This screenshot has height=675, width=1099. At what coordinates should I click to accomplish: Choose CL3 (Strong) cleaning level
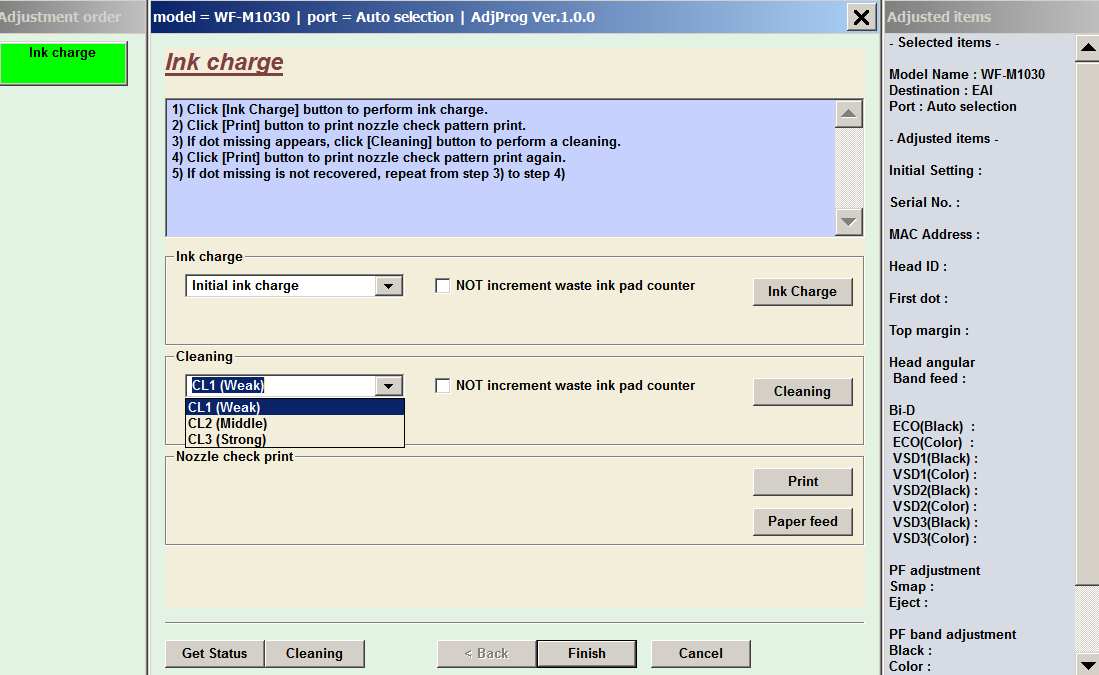point(294,439)
